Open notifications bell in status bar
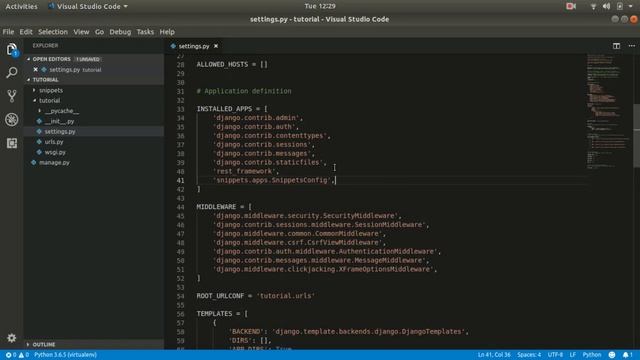The image size is (640, 360). 627,355
